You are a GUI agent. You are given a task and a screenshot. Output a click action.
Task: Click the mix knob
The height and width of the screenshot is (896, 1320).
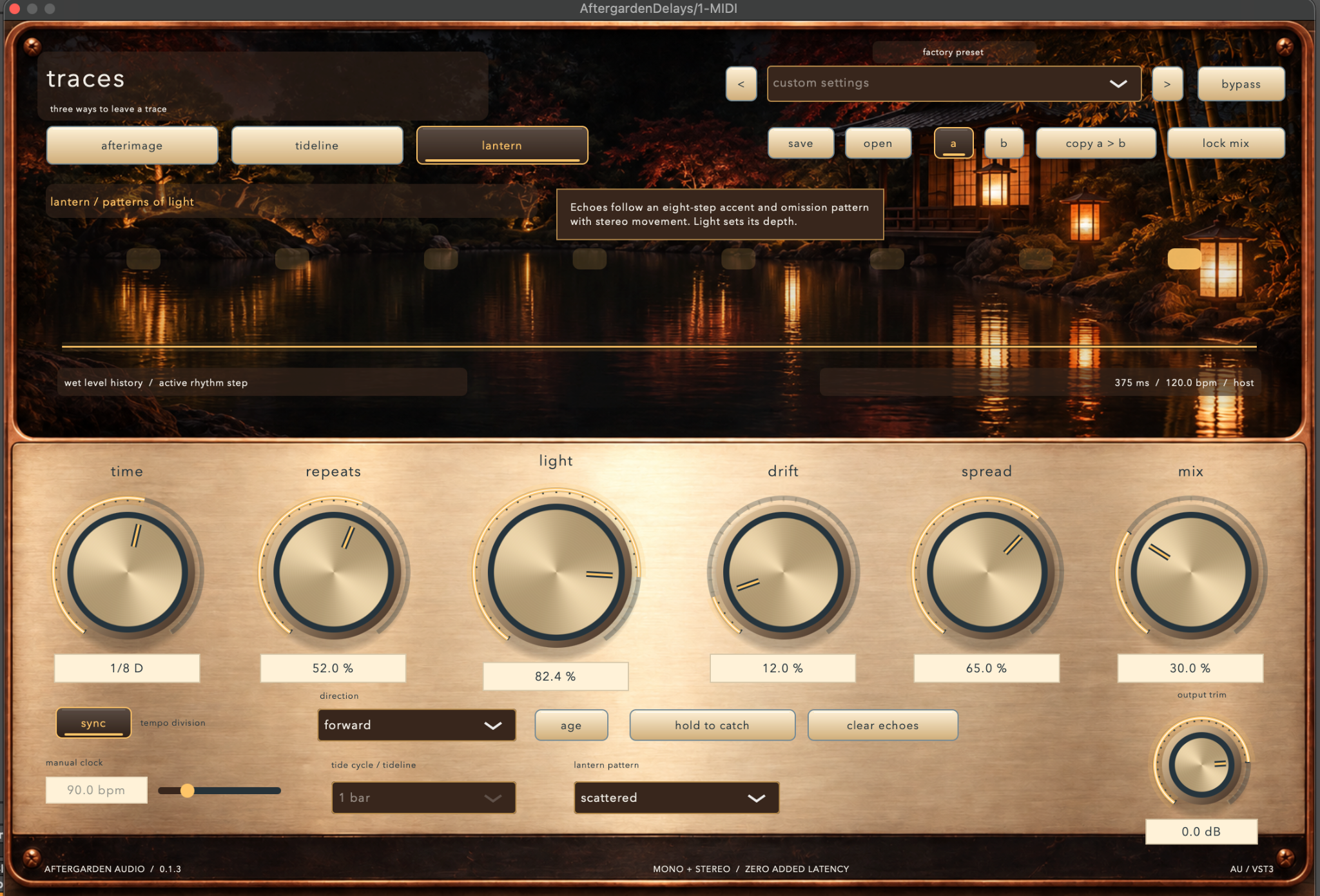(1190, 572)
